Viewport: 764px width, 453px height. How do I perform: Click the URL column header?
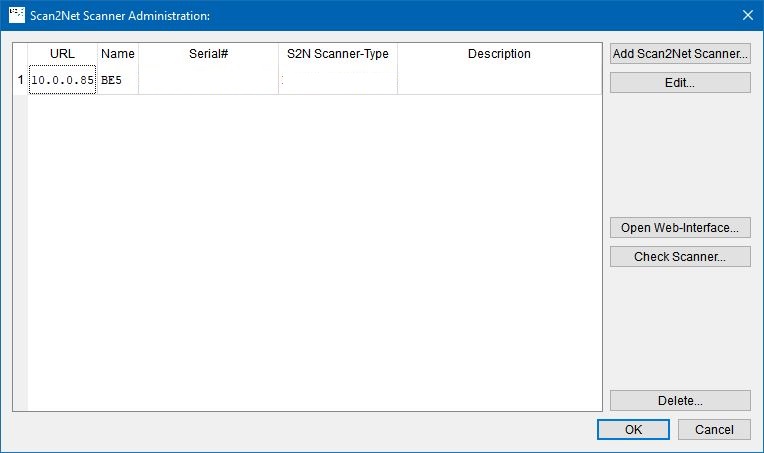62,54
